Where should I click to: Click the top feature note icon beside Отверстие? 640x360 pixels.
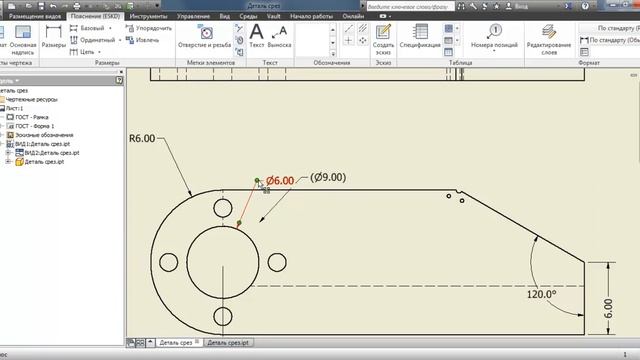240,28
